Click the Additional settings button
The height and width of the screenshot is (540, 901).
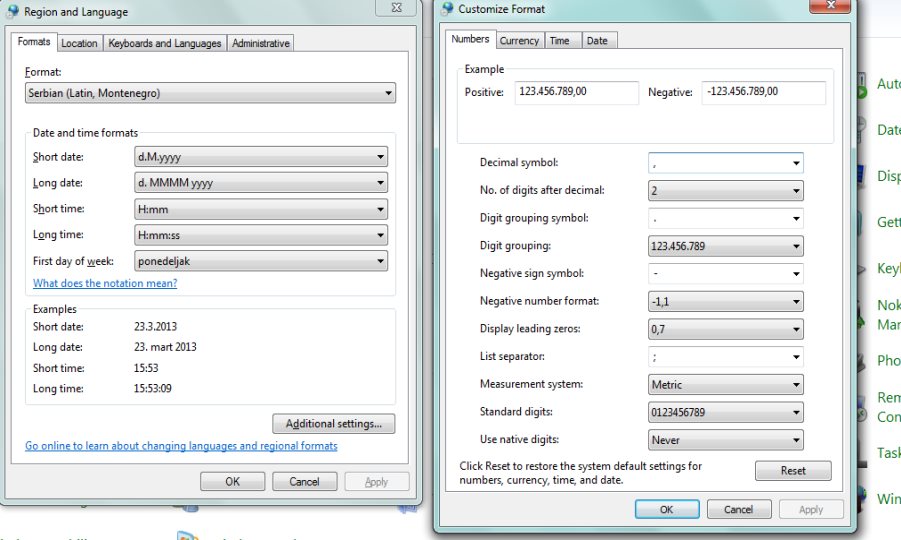[x=334, y=424]
